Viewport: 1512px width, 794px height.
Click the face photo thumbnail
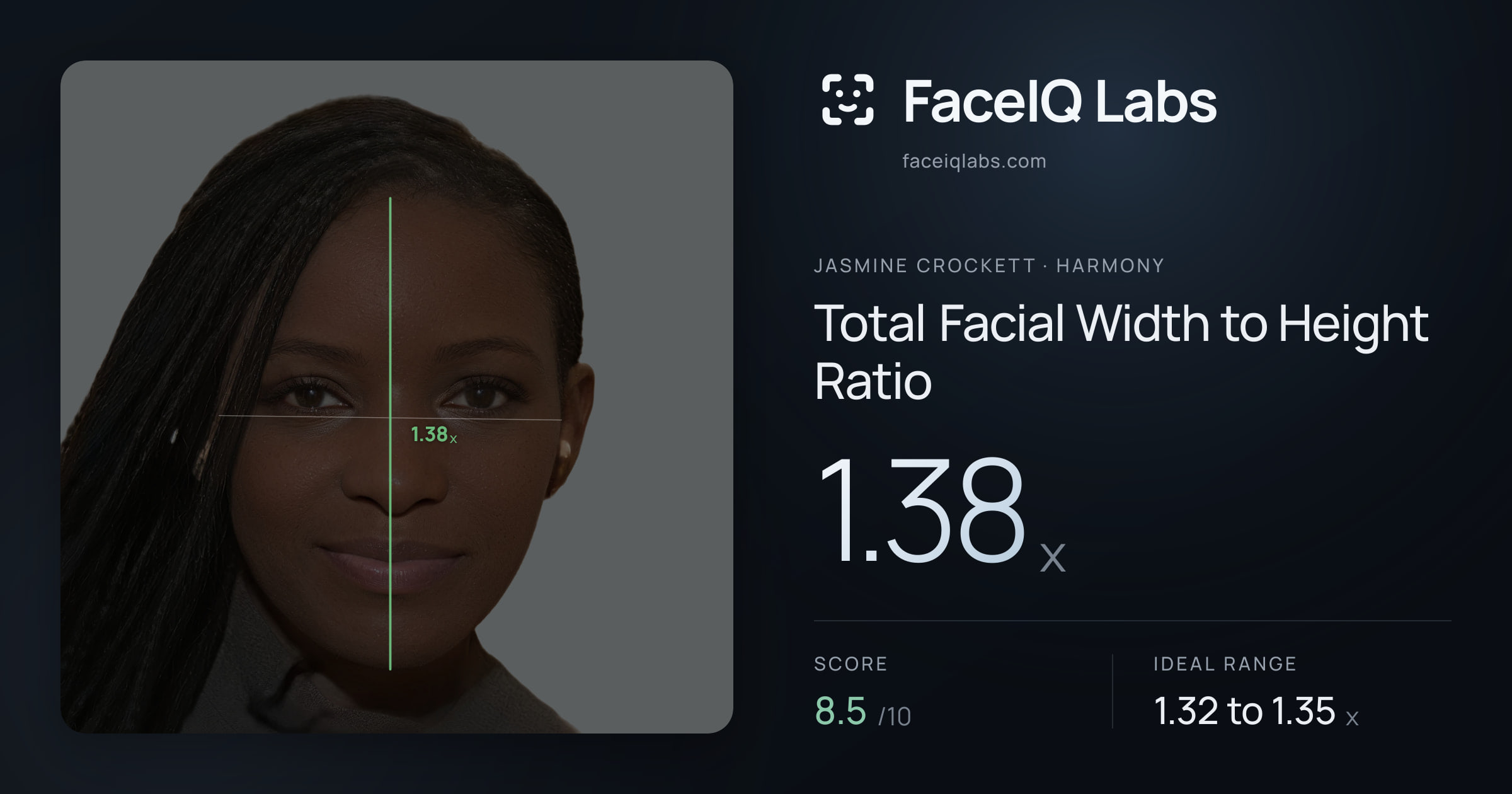click(x=397, y=396)
